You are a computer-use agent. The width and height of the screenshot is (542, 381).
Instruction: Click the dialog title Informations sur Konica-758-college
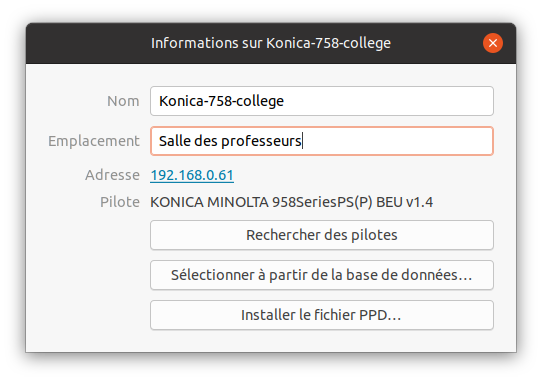pyautogui.click(x=271, y=43)
